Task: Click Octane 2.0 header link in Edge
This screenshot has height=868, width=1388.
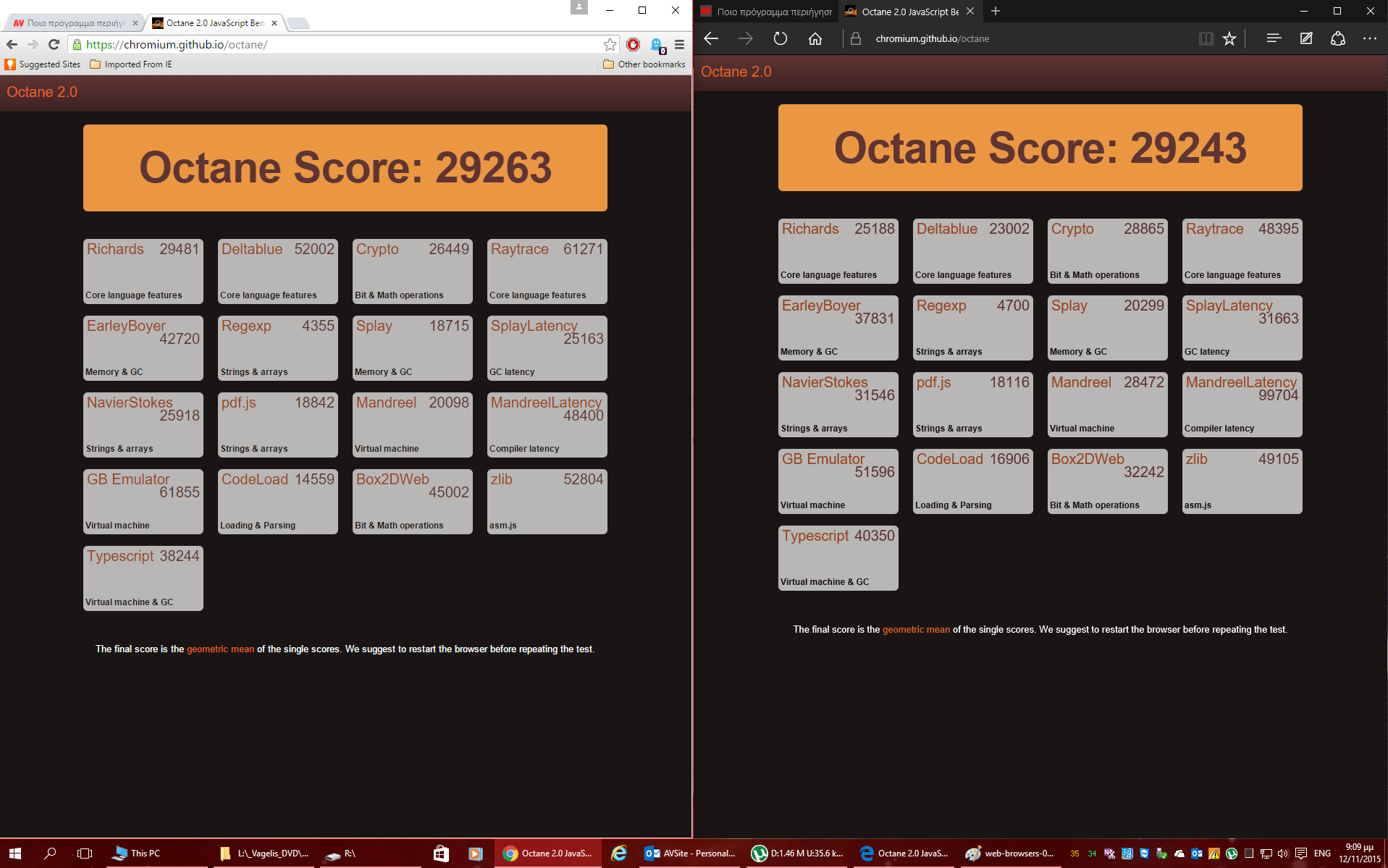Action: pos(736,72)
